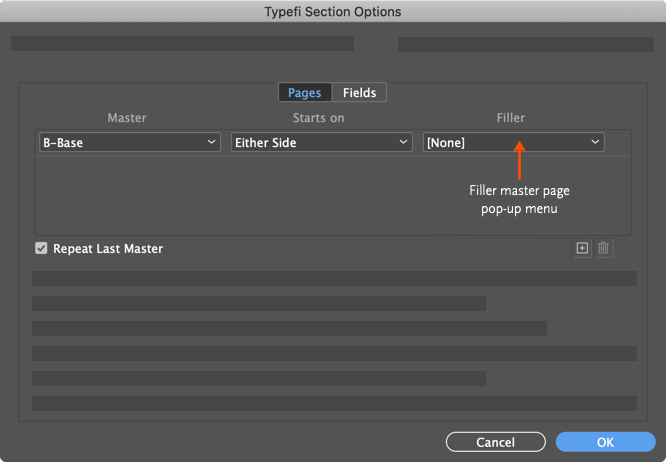The height and width of the screenshot is (462, 666).
Task: Delete the selected master row
Action: pyautogui.click(x=604, y=248)
